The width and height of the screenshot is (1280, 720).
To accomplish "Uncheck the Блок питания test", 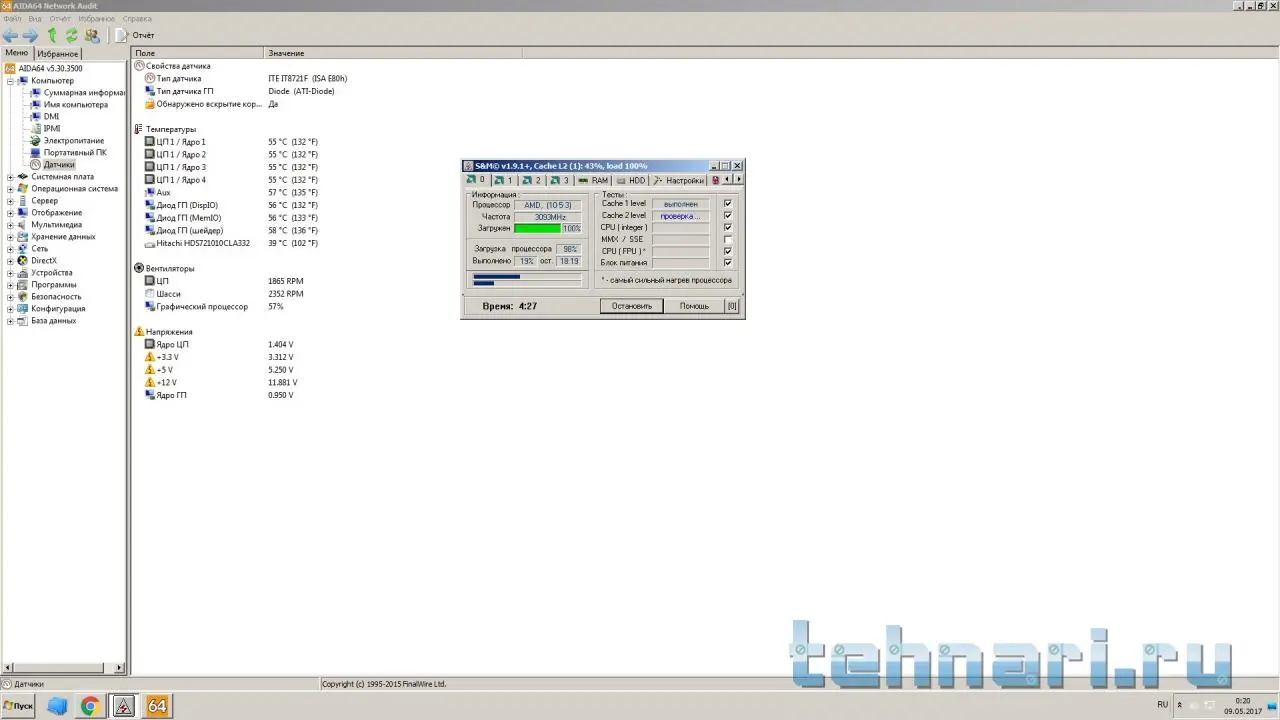I will coord(727,263).
